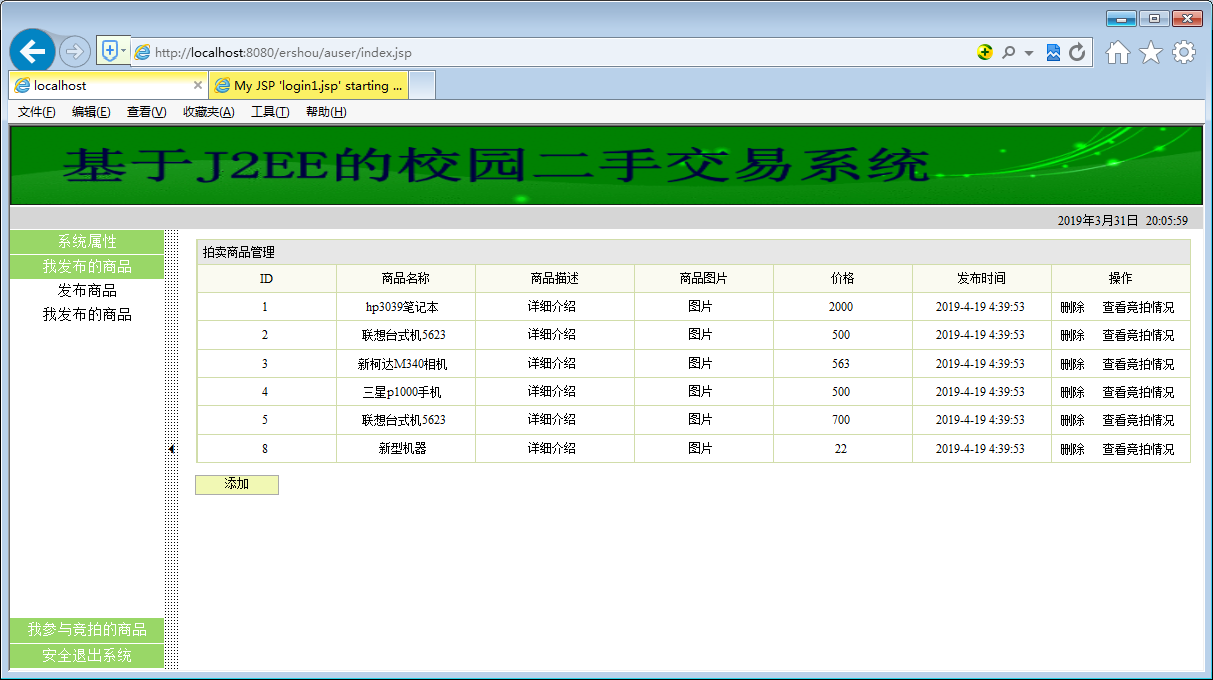This screenshot has width=1213, height=680.
Task: Click 图片 for 新柯达M340相机
Action: [700, 364]
